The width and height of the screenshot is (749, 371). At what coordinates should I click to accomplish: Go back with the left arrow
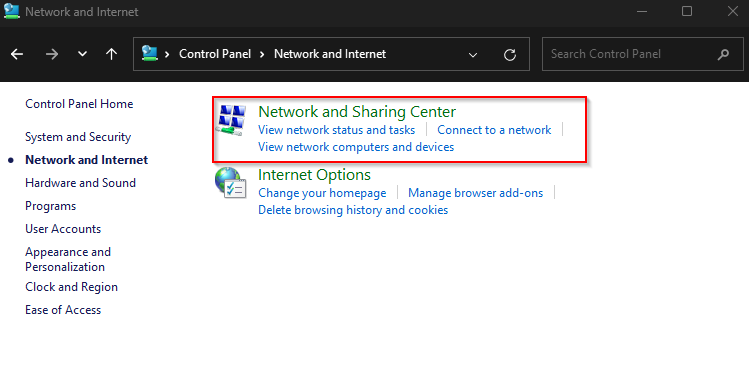point(17,54)
